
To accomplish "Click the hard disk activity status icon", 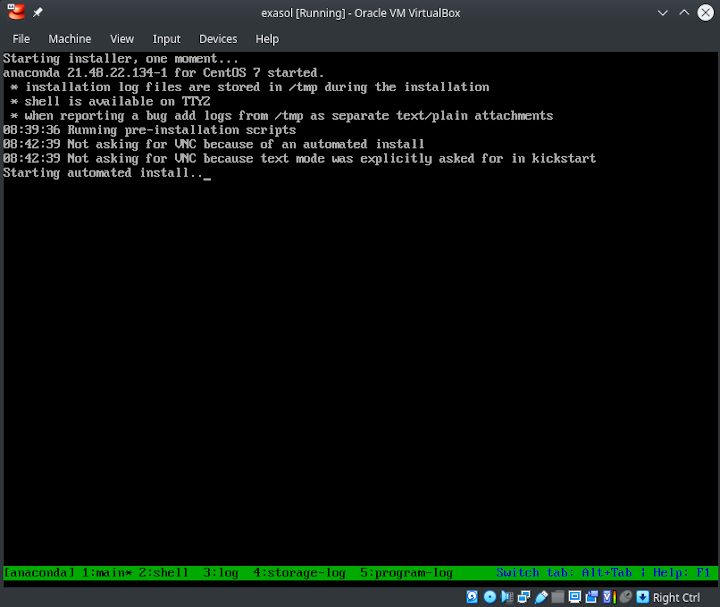I will click(x=472, y=597).
